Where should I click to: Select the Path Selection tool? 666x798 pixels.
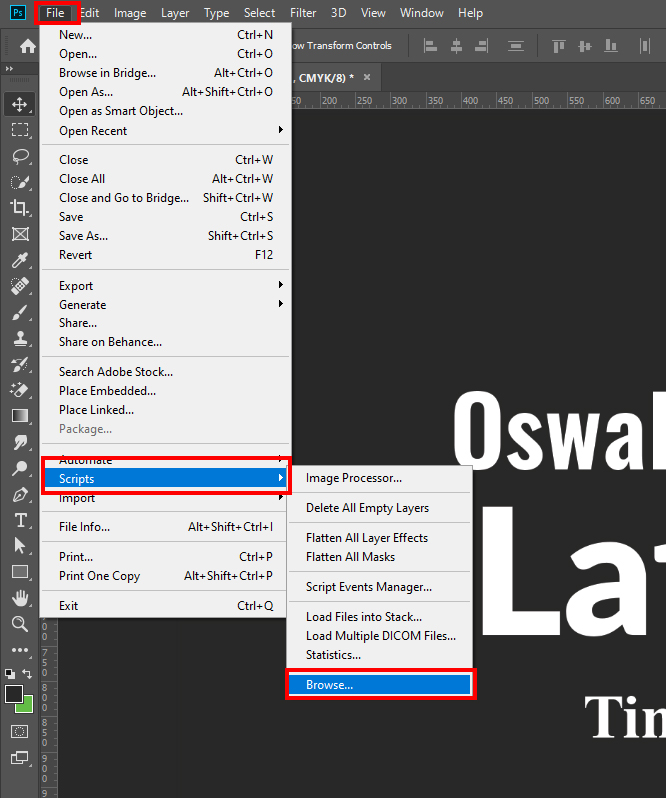point(20,546)
